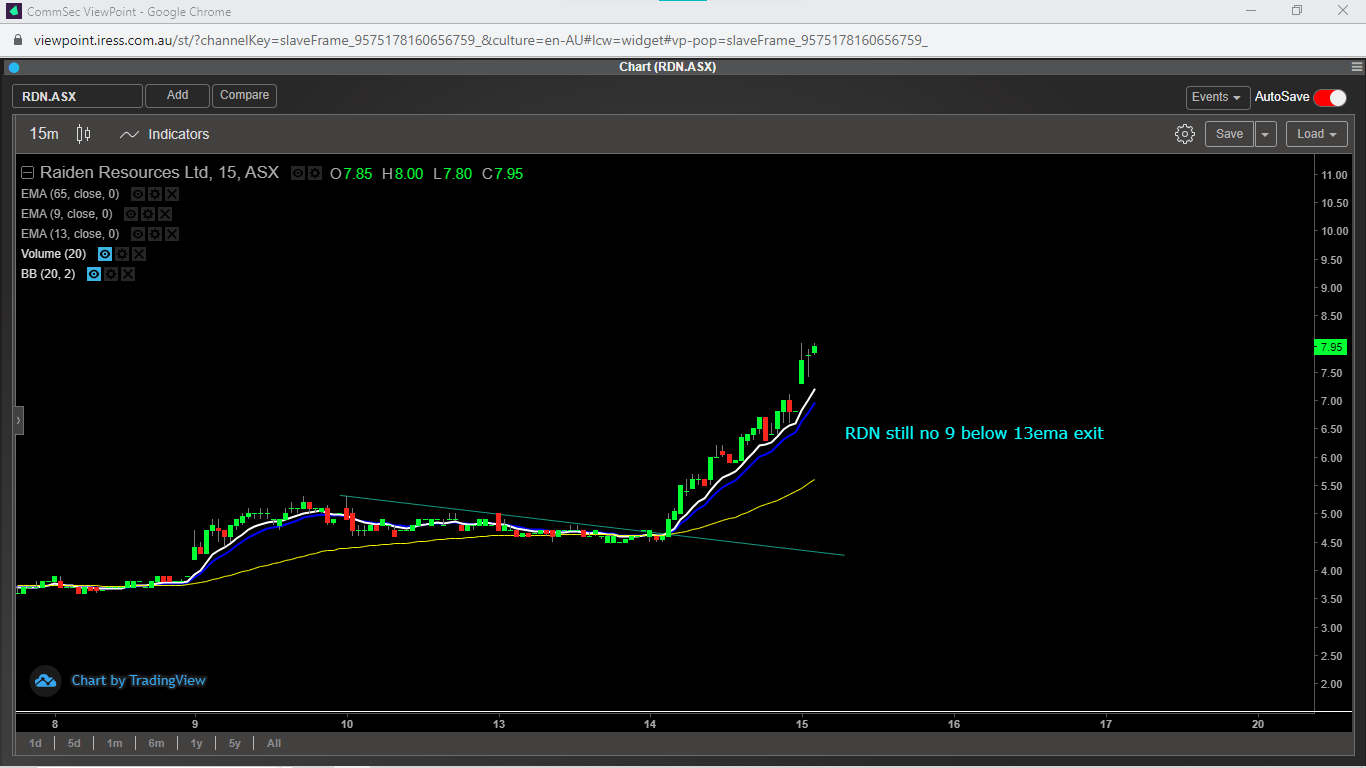Toggle visibility of EMA (13, close, 0)
This screenshot has width=1366, height=768.
[138, 234]
